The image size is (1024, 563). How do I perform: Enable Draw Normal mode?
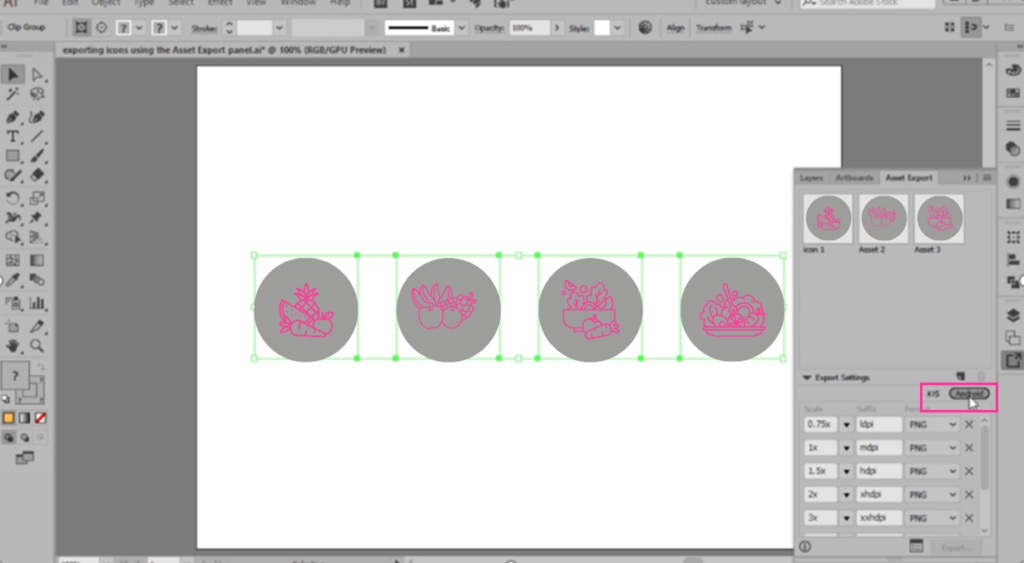tap(8, 438)
